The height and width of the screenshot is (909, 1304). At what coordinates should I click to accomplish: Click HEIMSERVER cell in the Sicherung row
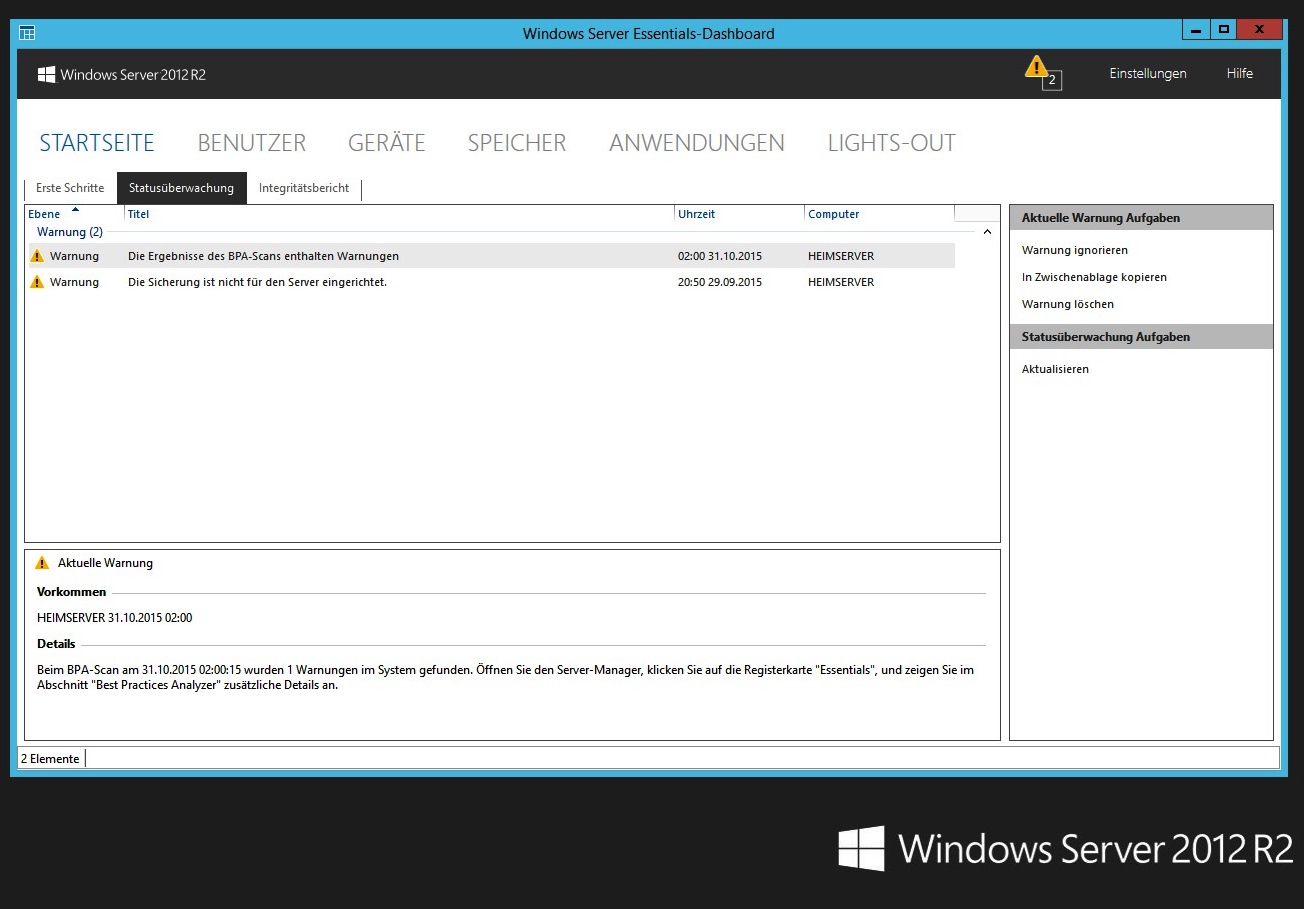coord(841,282)
